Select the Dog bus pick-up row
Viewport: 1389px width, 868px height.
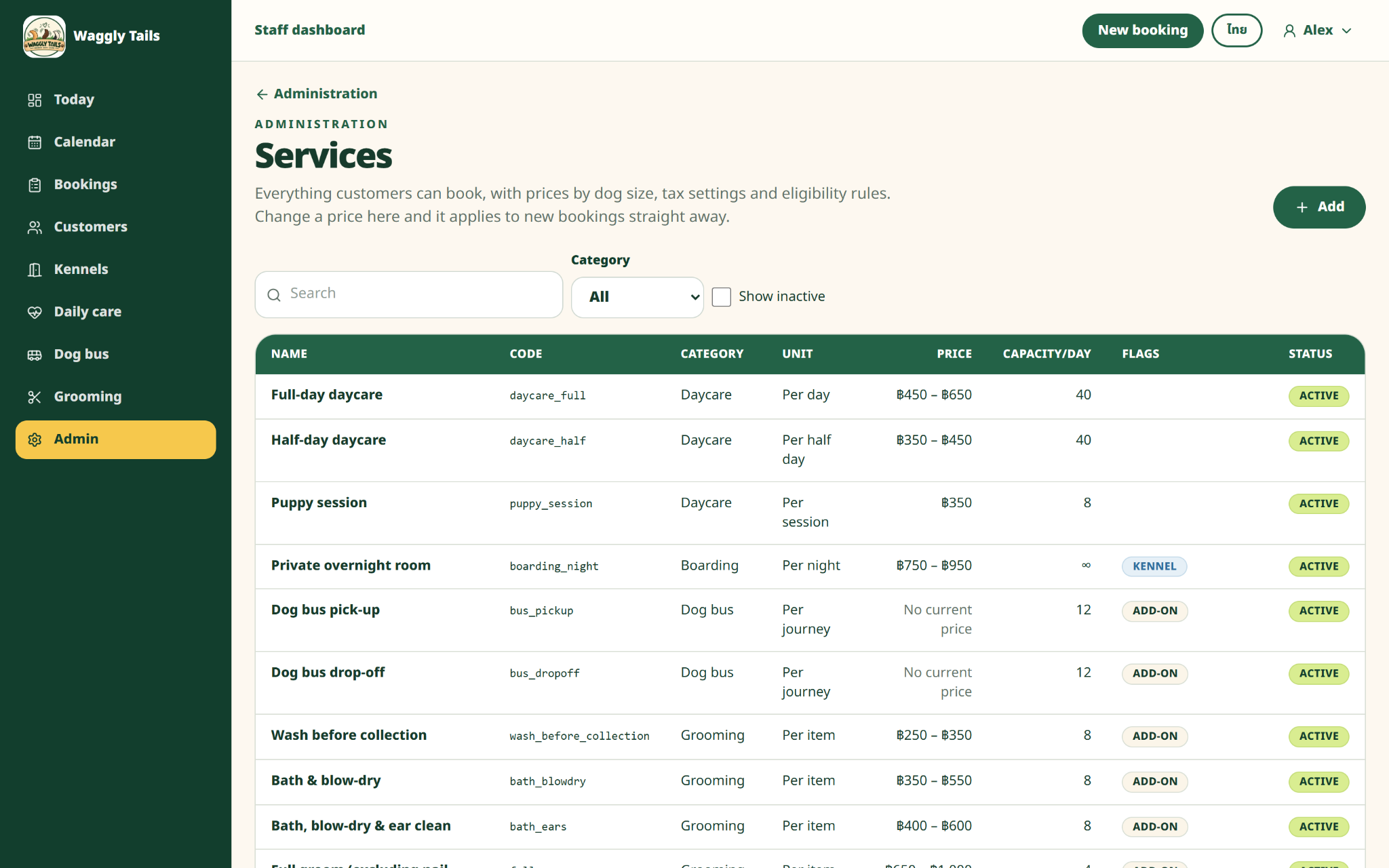(810, 620)
